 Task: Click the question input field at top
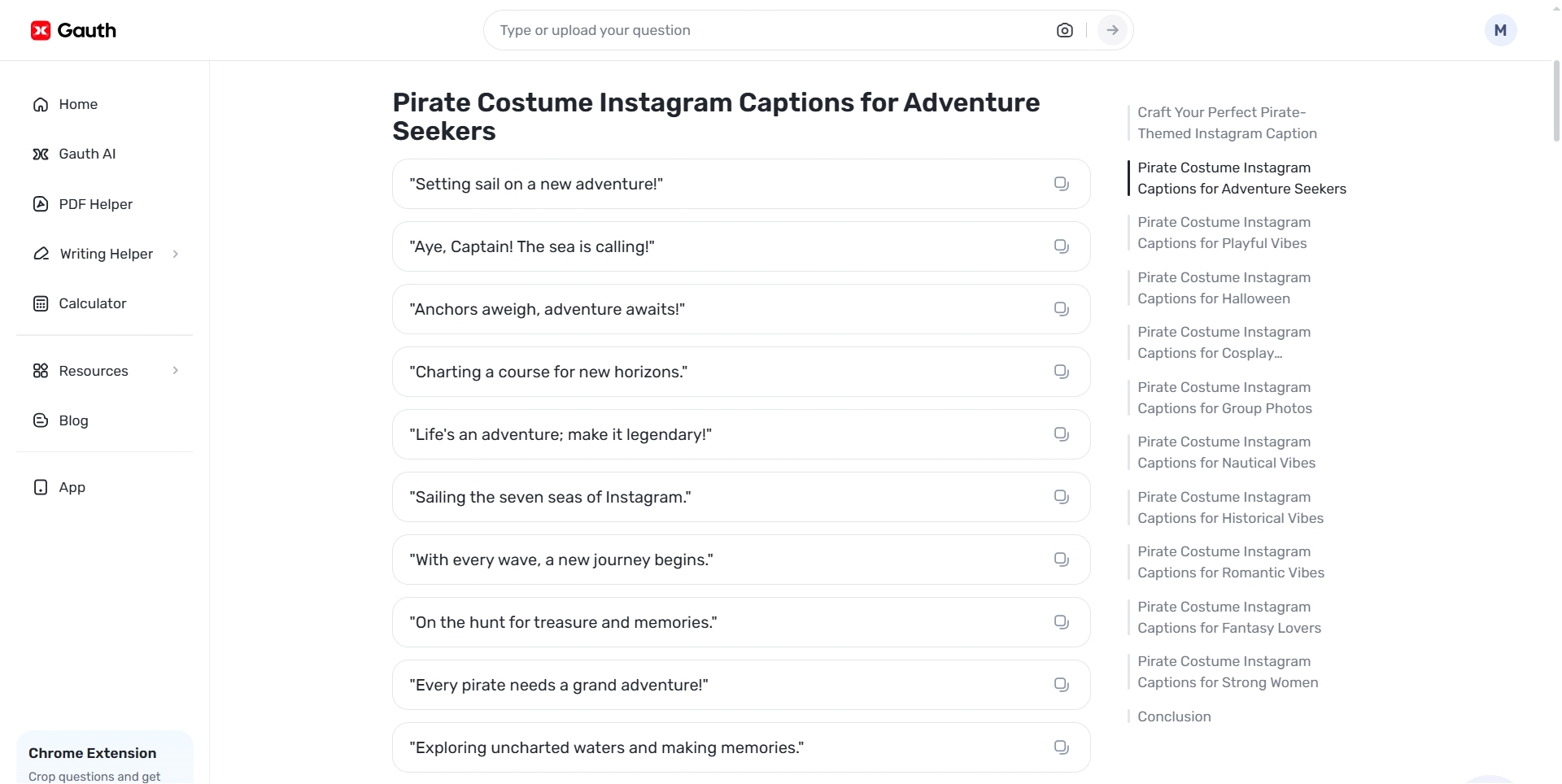pyautogui.click(x=765, y=30)
